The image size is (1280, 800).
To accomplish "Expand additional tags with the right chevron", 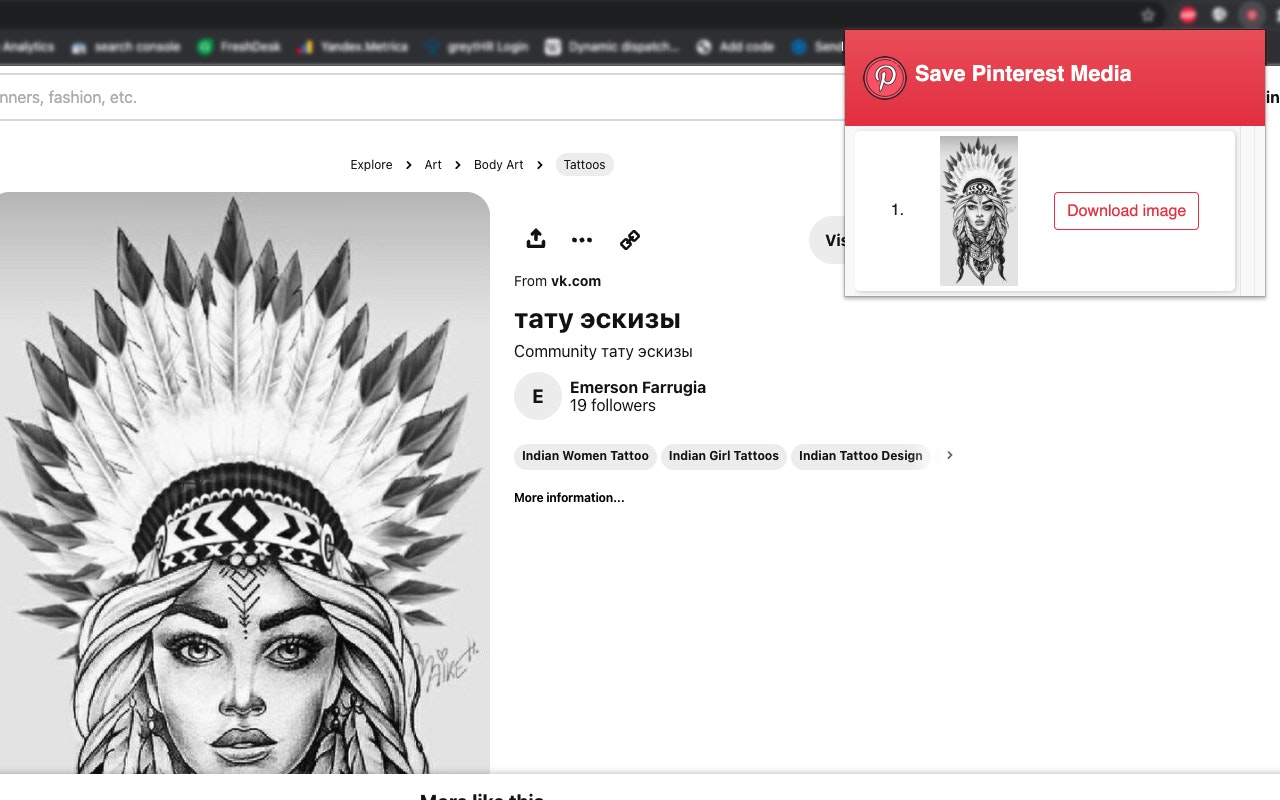I will click(x=949, y=456).
